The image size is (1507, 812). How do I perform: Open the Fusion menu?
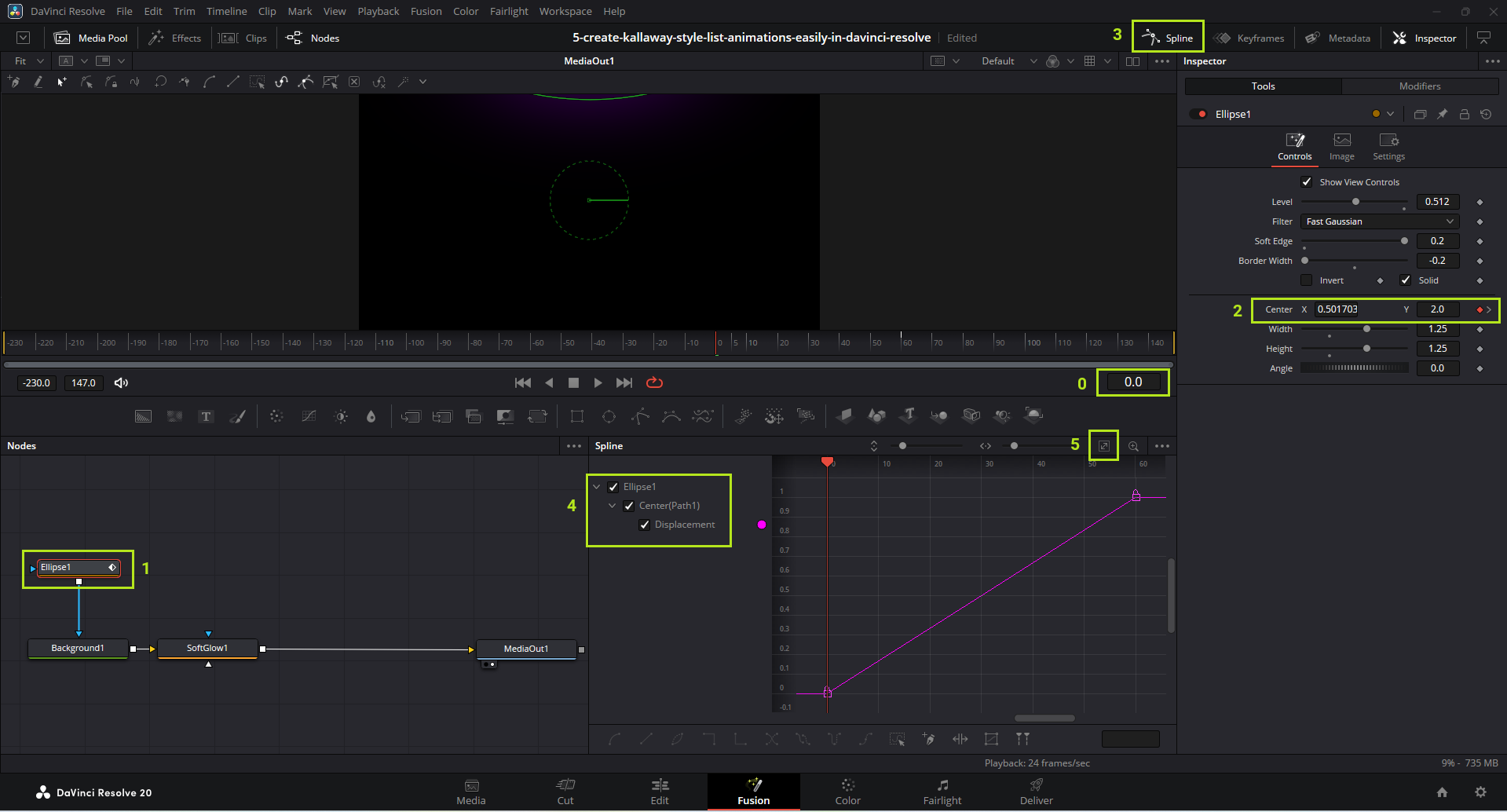tap(426, 11)
